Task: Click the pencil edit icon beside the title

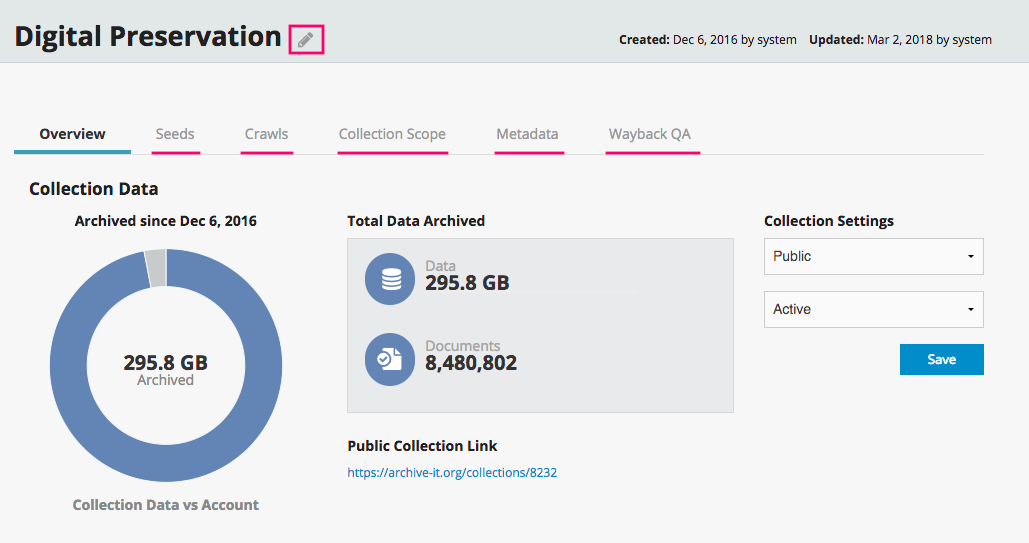Action: [x=306, y=40]
